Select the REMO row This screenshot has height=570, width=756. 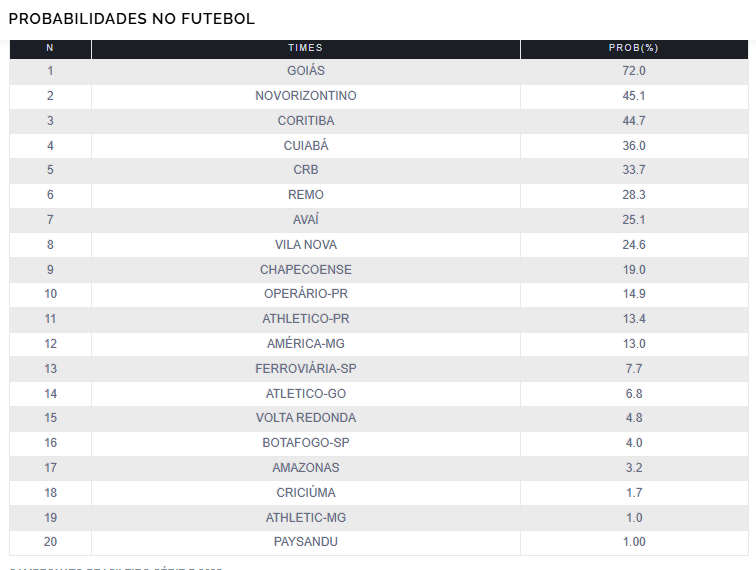[379, 195]
